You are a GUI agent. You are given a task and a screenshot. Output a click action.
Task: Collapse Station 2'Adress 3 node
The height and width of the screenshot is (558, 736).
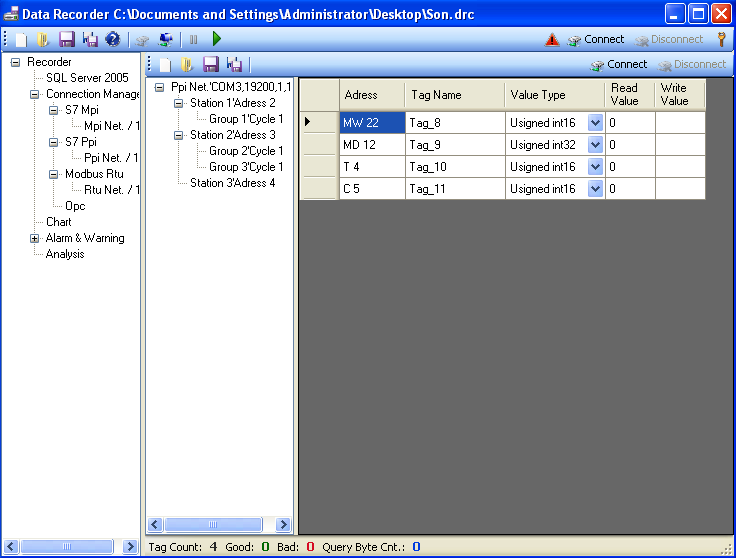(x=178, y=135)
